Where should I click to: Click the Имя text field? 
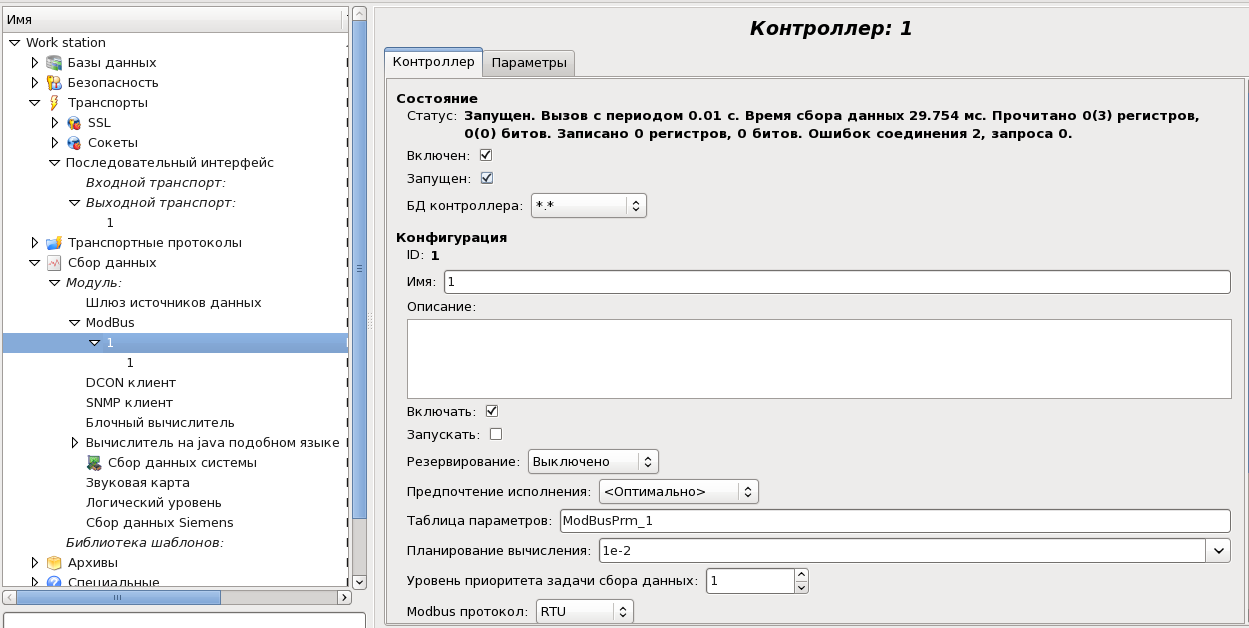coord(837,283)
